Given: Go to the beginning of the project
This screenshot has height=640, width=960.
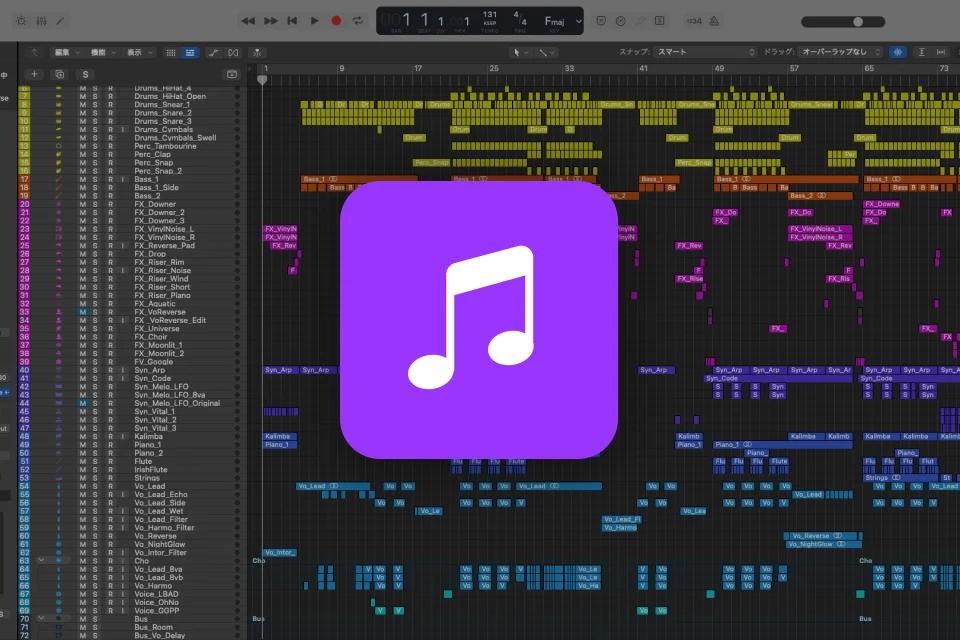Looking at the screenshot, I should point(292,21).
